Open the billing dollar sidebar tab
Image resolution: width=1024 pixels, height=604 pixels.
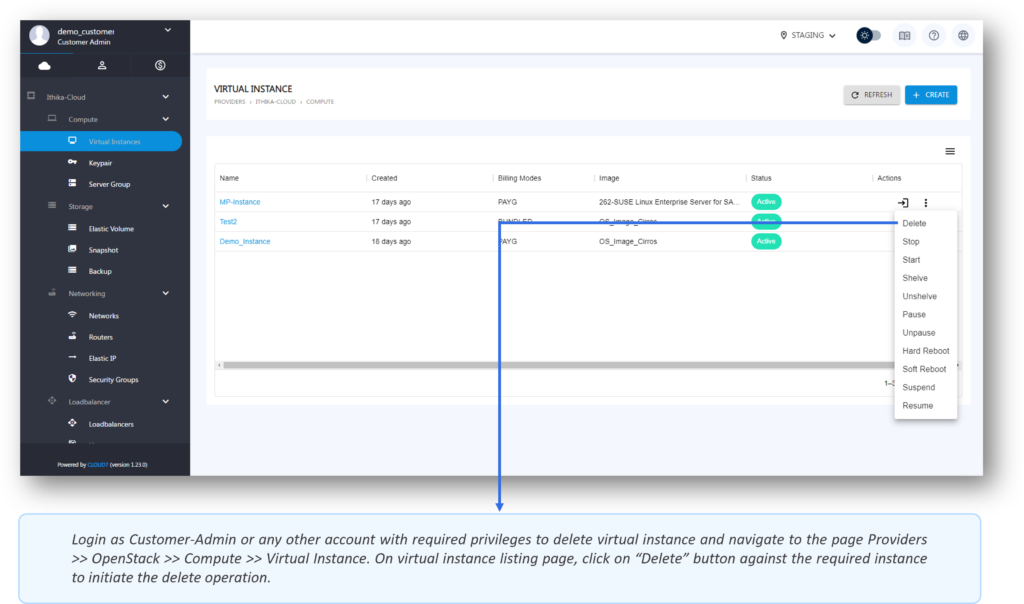[160, 65]
